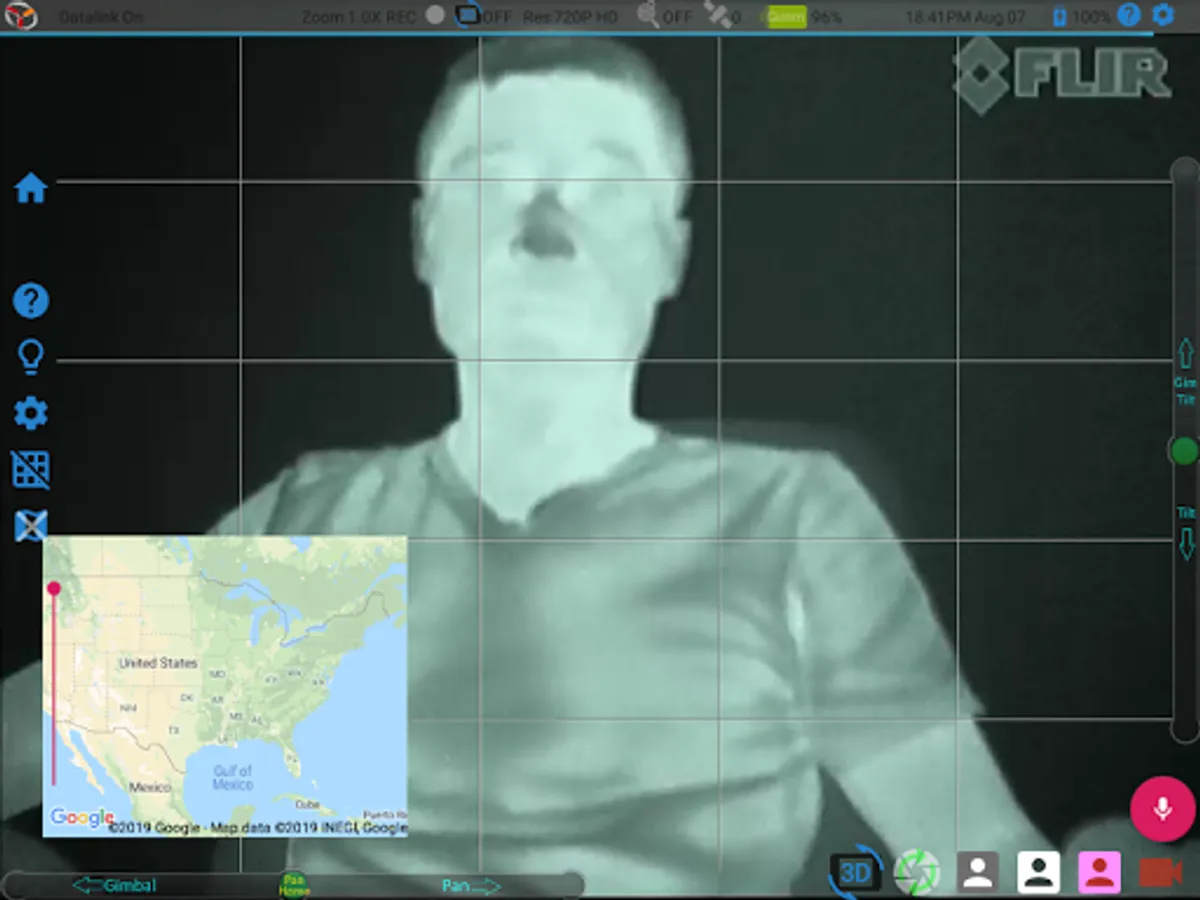Image resolution: width=1200 pixels, height=900 pixels.
Task: Tap the green Pan Home knob
Action: (294, 885)
